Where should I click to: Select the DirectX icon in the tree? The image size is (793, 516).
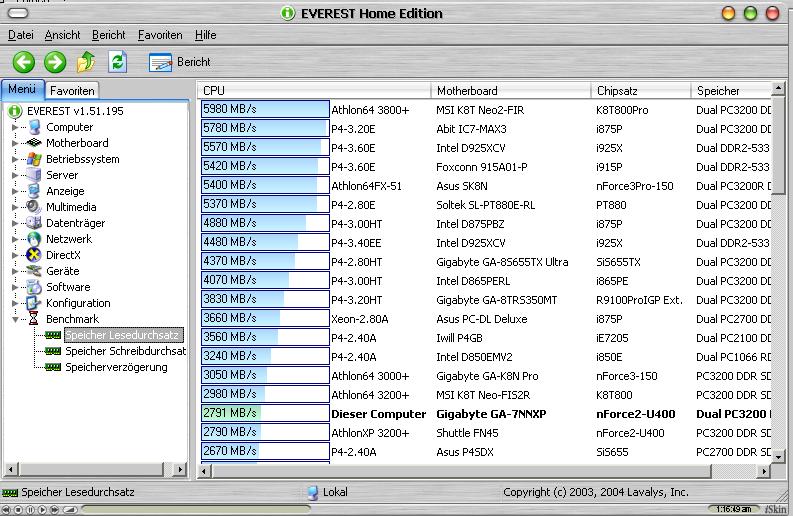point(34,255)
